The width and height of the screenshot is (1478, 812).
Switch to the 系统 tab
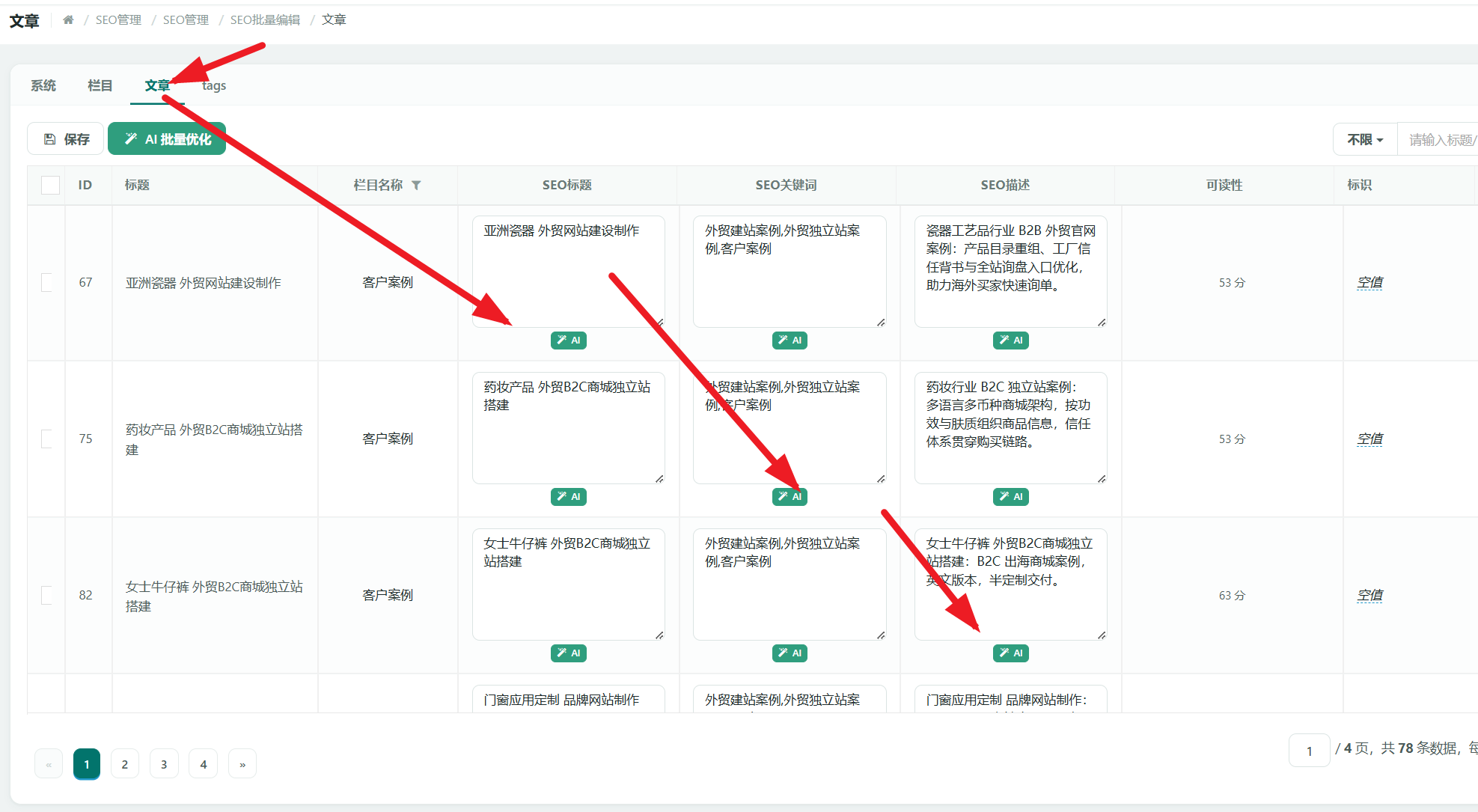pos(43,85)
